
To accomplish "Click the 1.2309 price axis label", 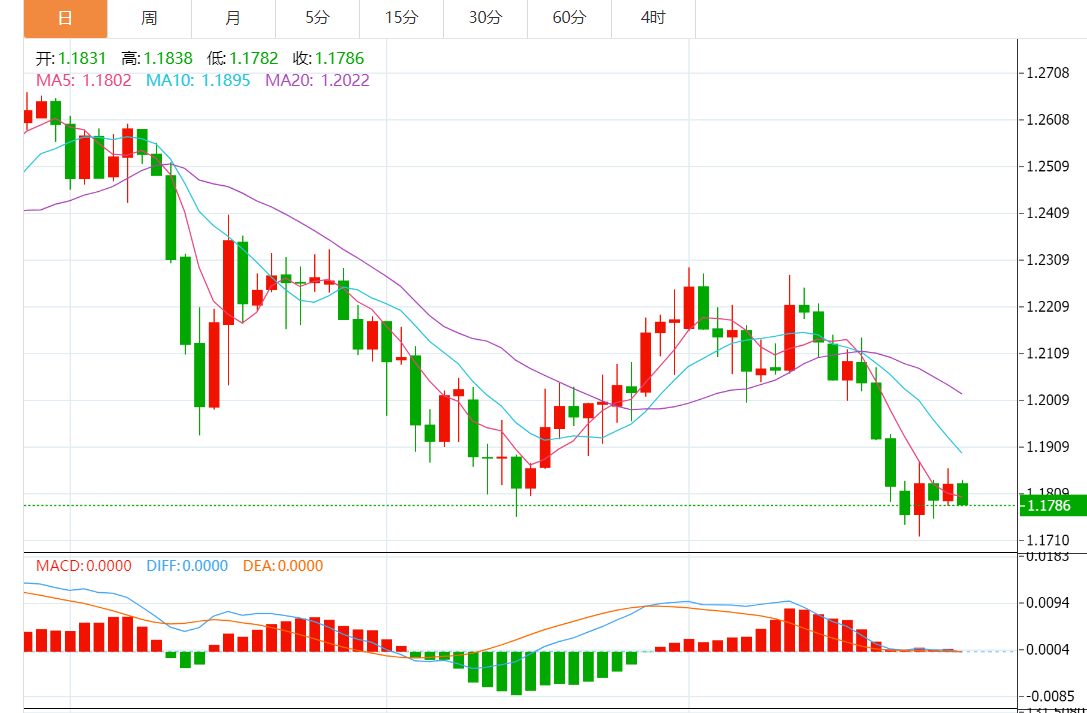I will tap(1047, 261).
